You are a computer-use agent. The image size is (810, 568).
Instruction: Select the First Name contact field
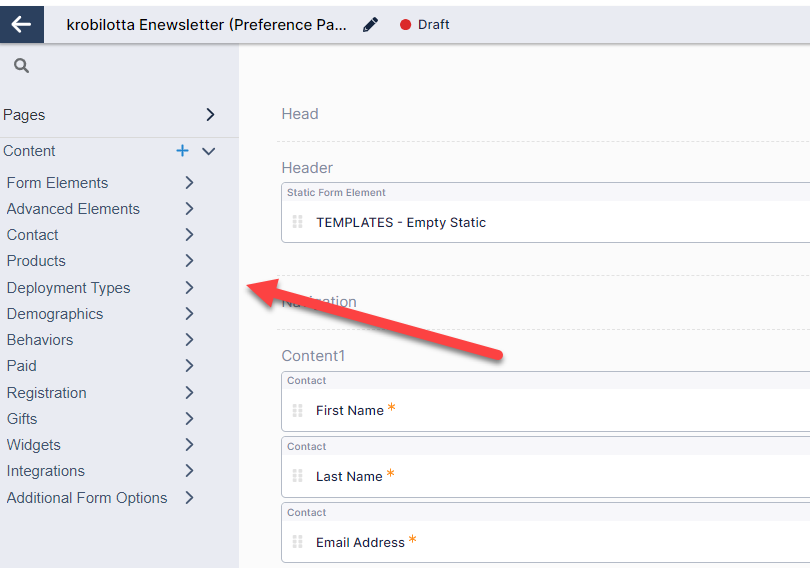click(x=350, y=410)
